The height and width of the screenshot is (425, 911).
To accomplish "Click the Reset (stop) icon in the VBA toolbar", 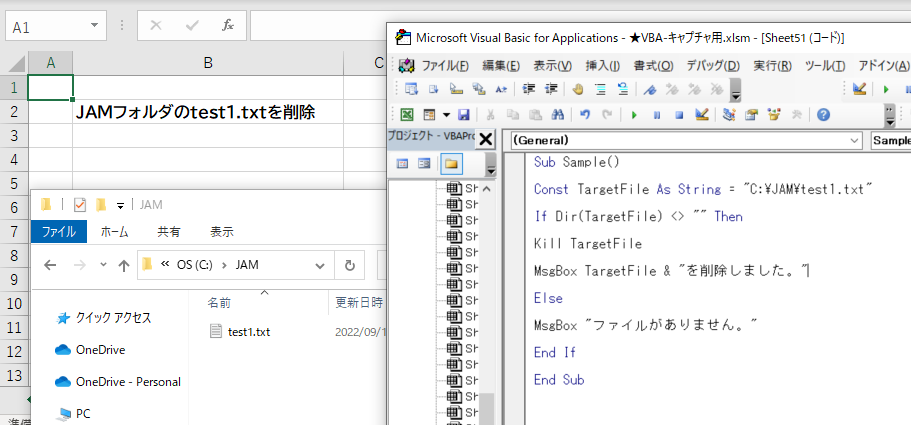I will pyautogui.click(x=679, y=115).
